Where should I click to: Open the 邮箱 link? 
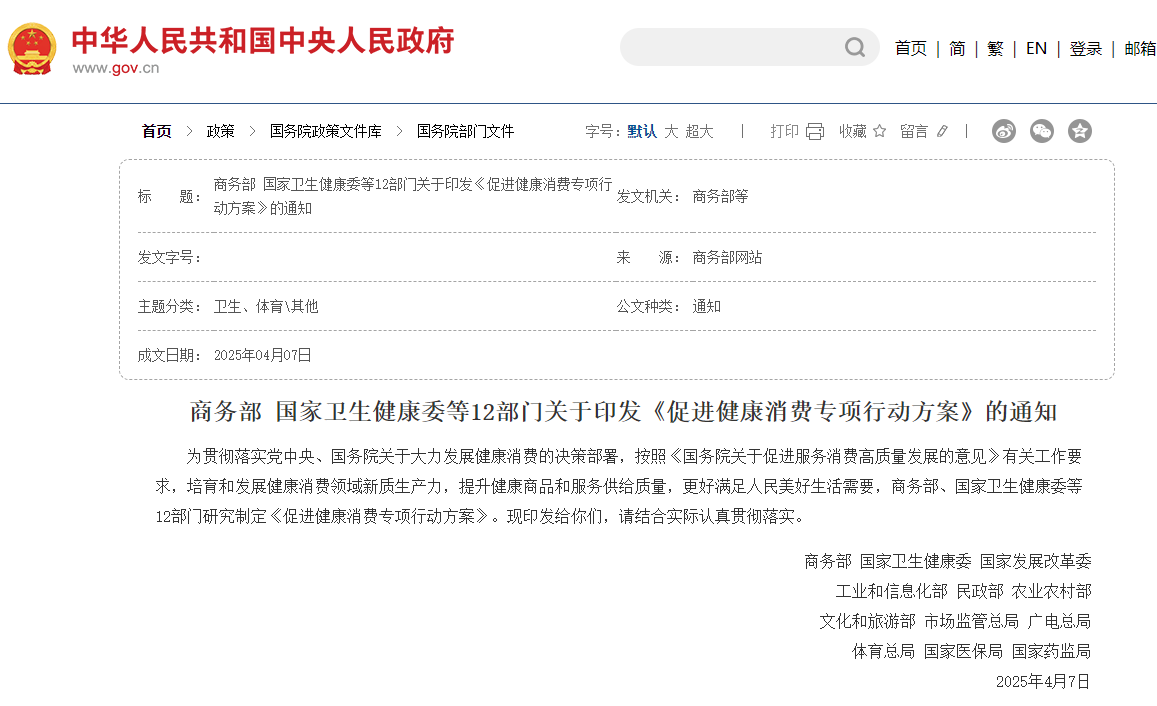[x=1139, y=47]
